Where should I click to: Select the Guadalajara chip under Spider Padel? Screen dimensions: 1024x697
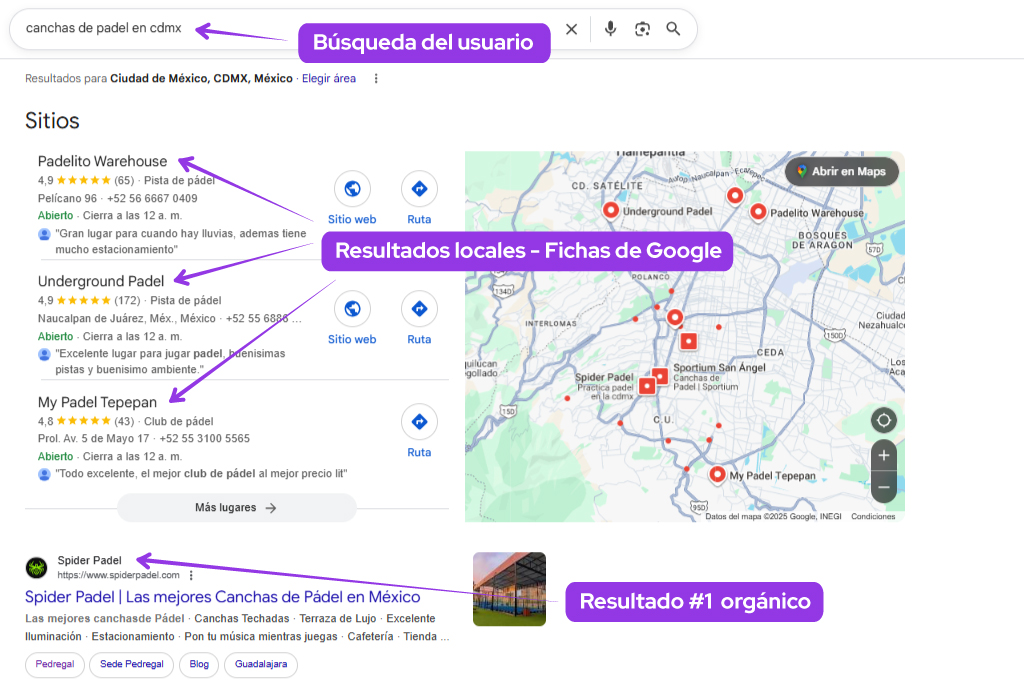[x=260, y=664]
